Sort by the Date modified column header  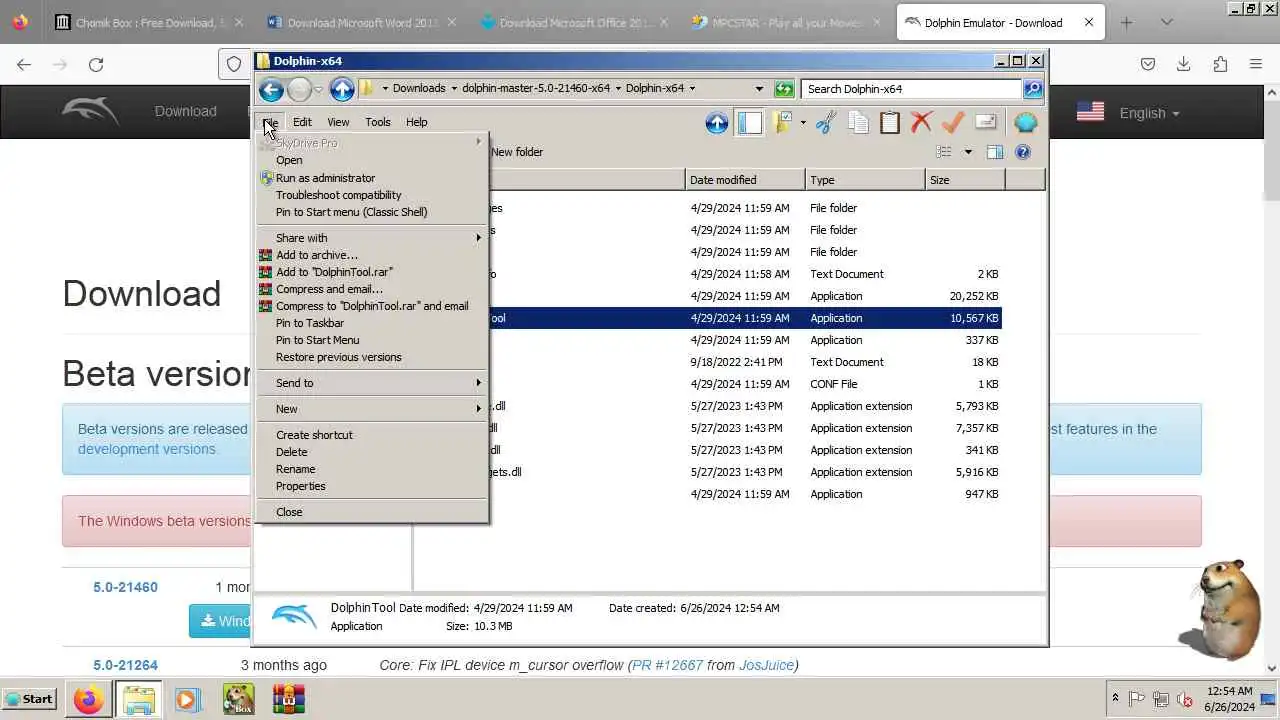tap(746, 180)
